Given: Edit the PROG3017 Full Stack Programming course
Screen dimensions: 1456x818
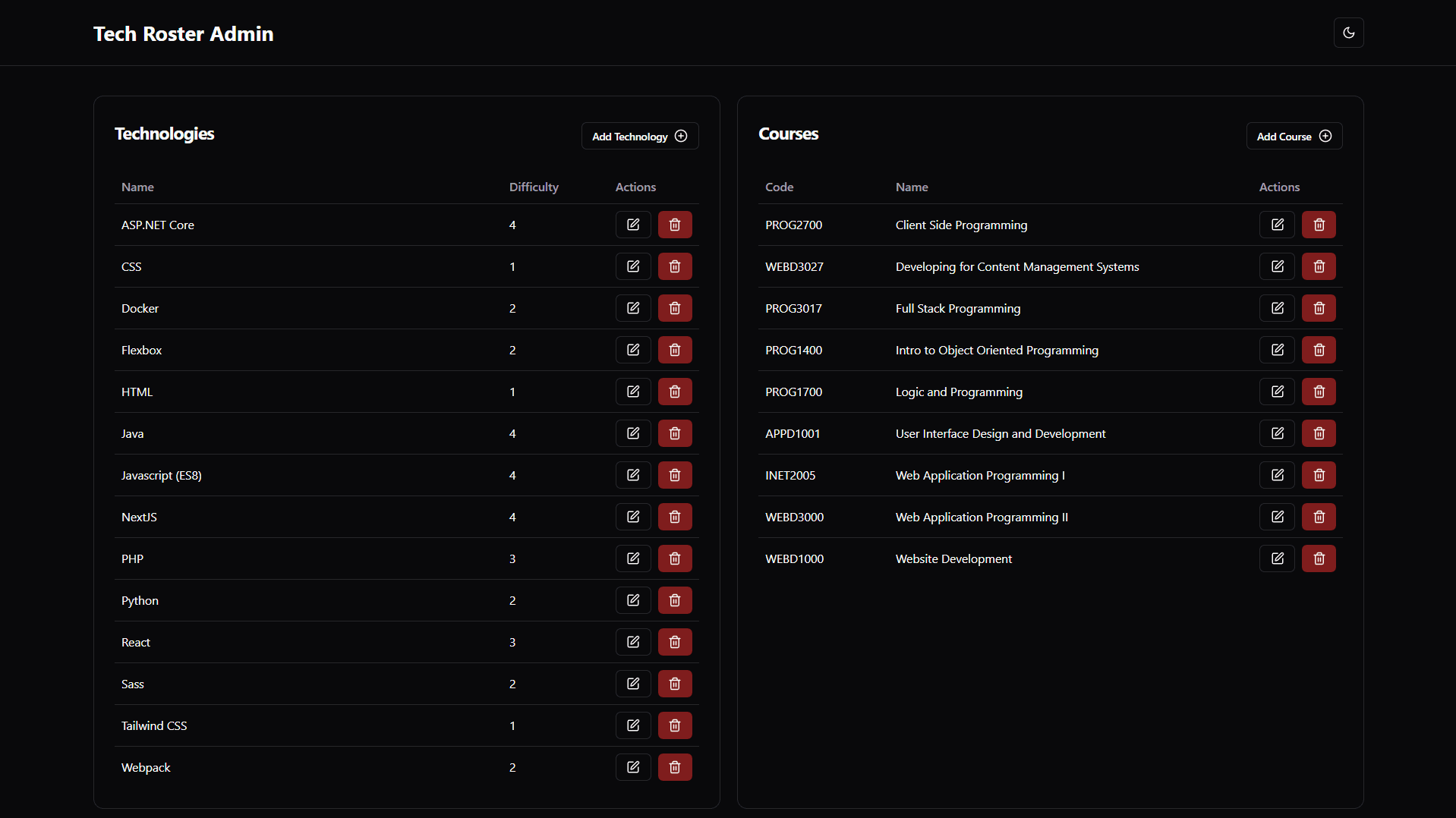Looking at the screenshot, I should [1277, 308].
